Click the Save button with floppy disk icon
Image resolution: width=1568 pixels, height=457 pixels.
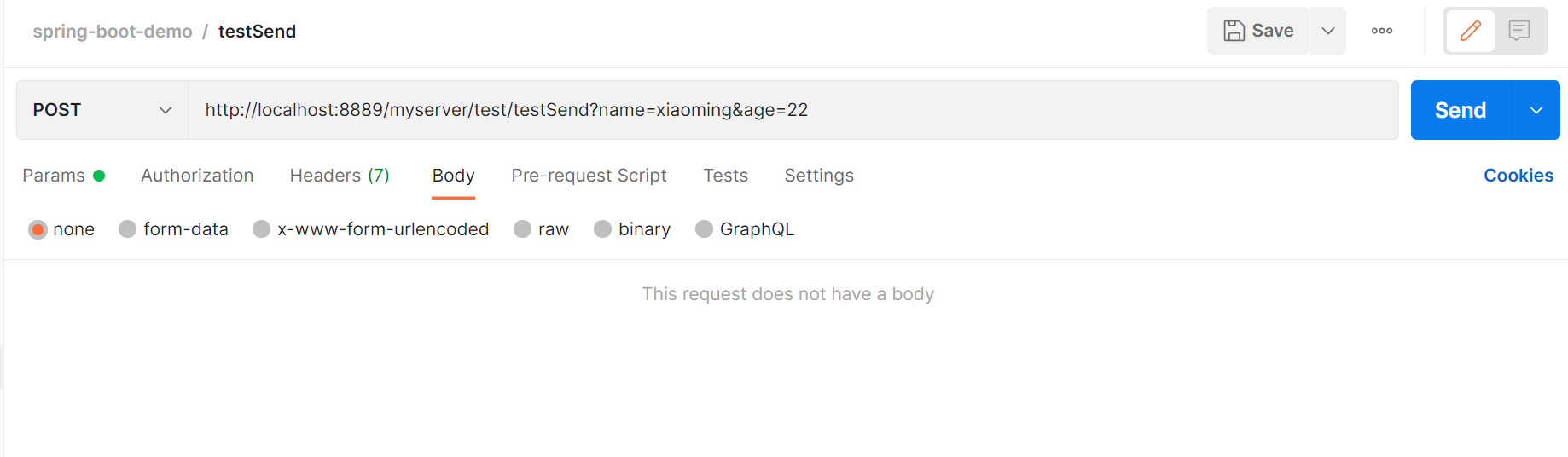pos(1258,31)
